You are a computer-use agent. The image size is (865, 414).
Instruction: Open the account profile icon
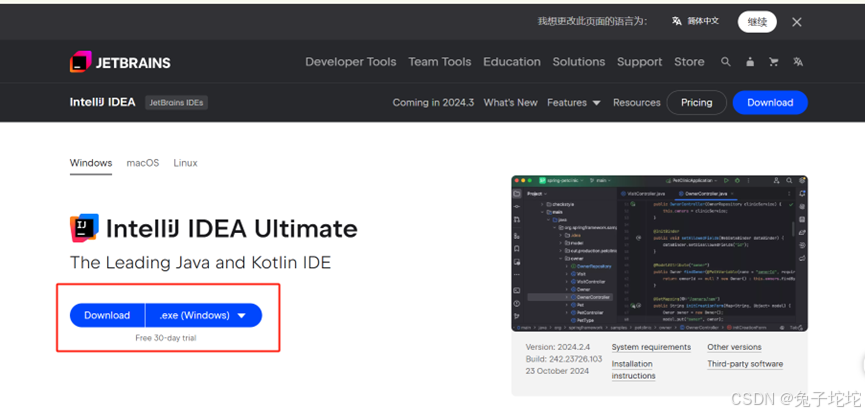point(750,62)
